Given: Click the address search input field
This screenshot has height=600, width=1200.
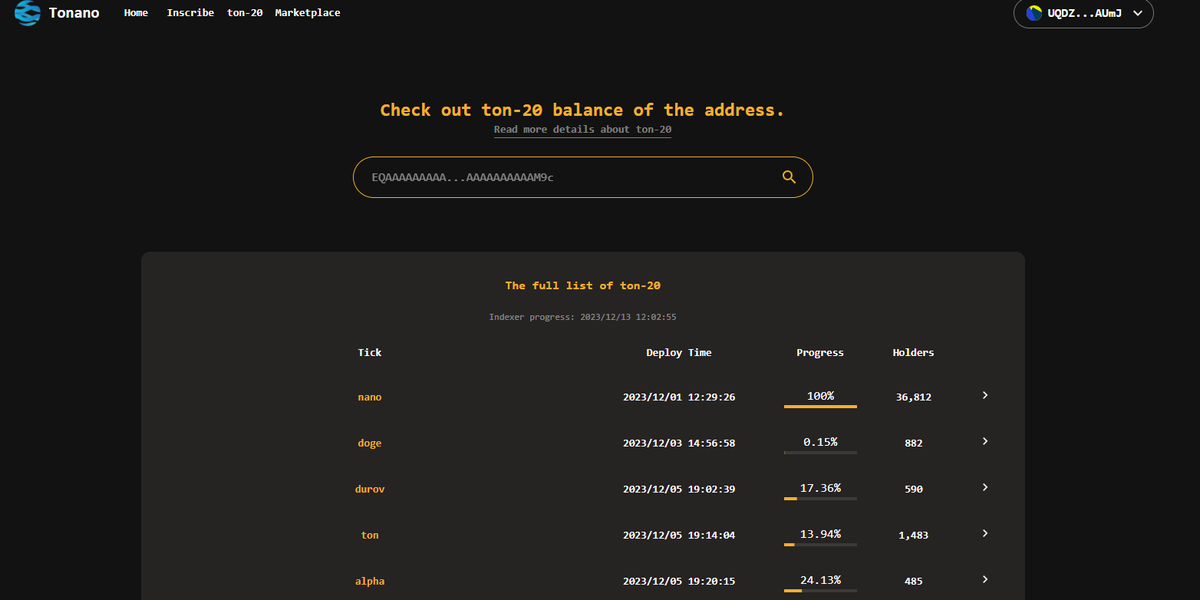Looking at the screenshot, I should point(560,176).
